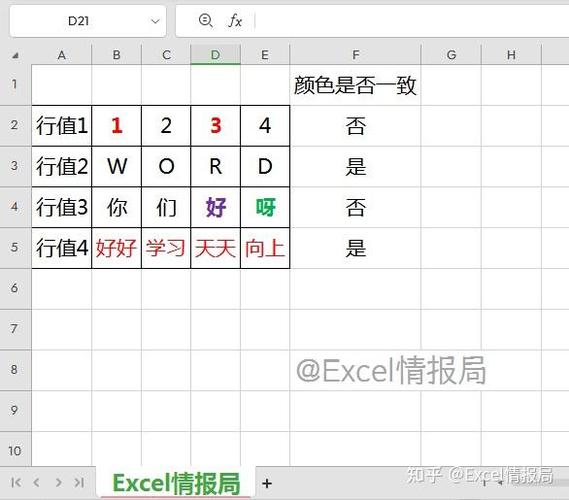The height and width of the screenshot is (500, 569).
Task: Select the cell with value 4
Action: coord(265,126)
